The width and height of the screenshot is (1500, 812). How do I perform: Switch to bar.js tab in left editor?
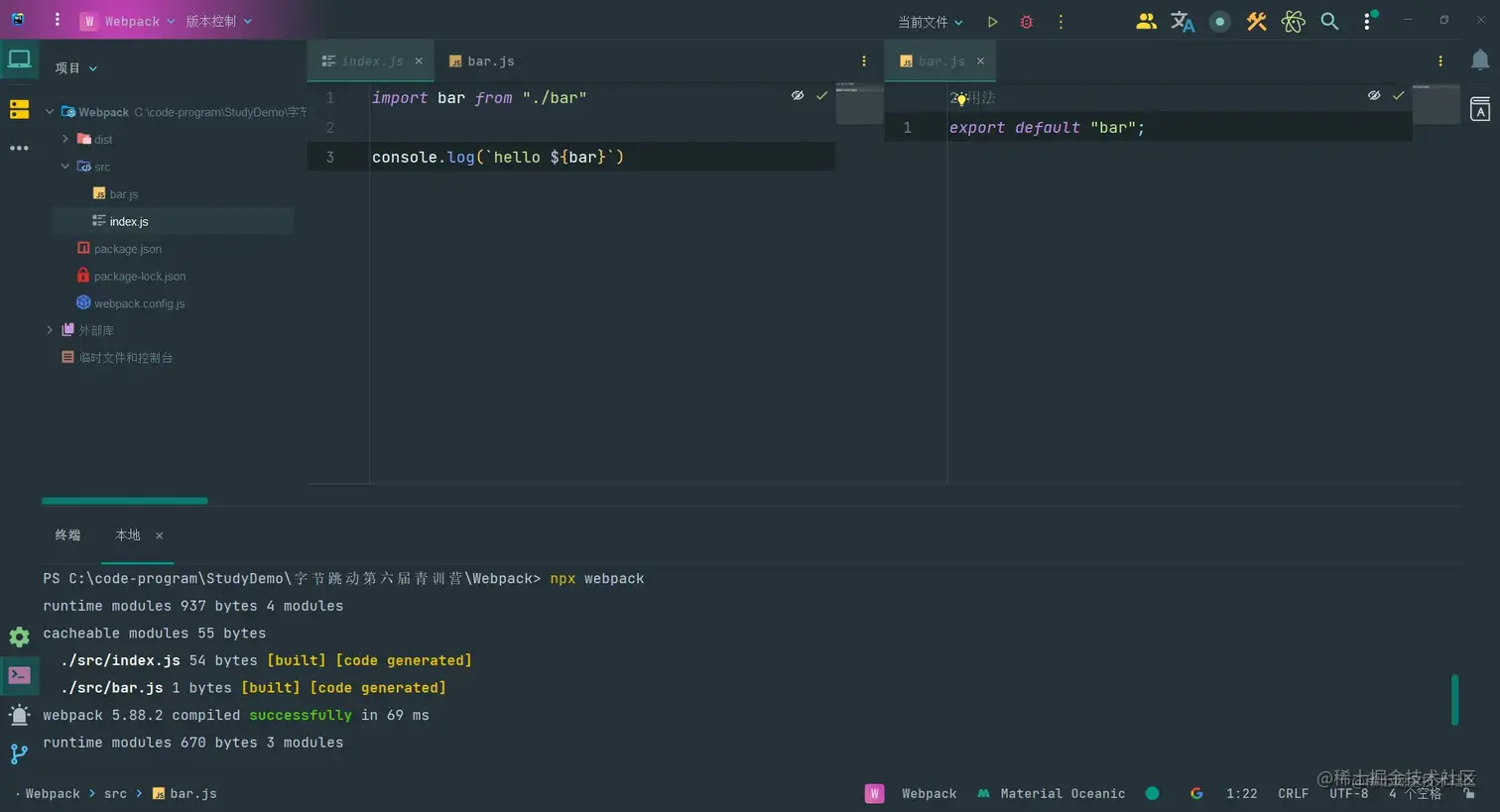[x=482, y=61]
